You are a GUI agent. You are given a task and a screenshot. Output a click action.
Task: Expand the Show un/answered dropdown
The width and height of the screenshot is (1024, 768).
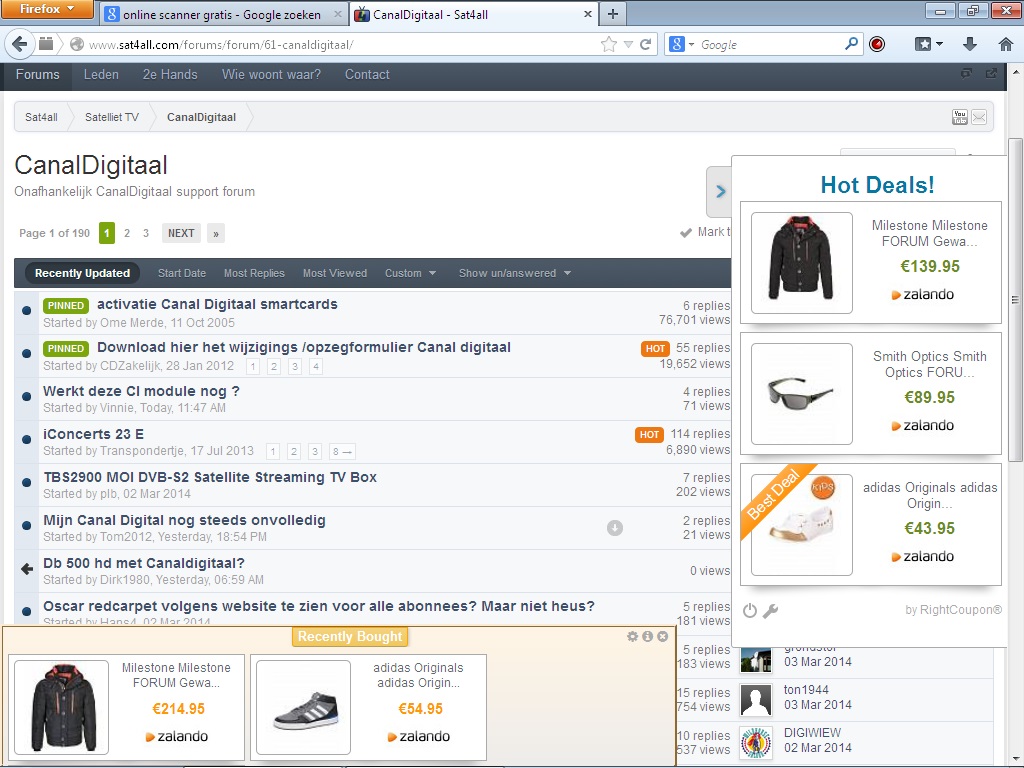coord(515,273)
